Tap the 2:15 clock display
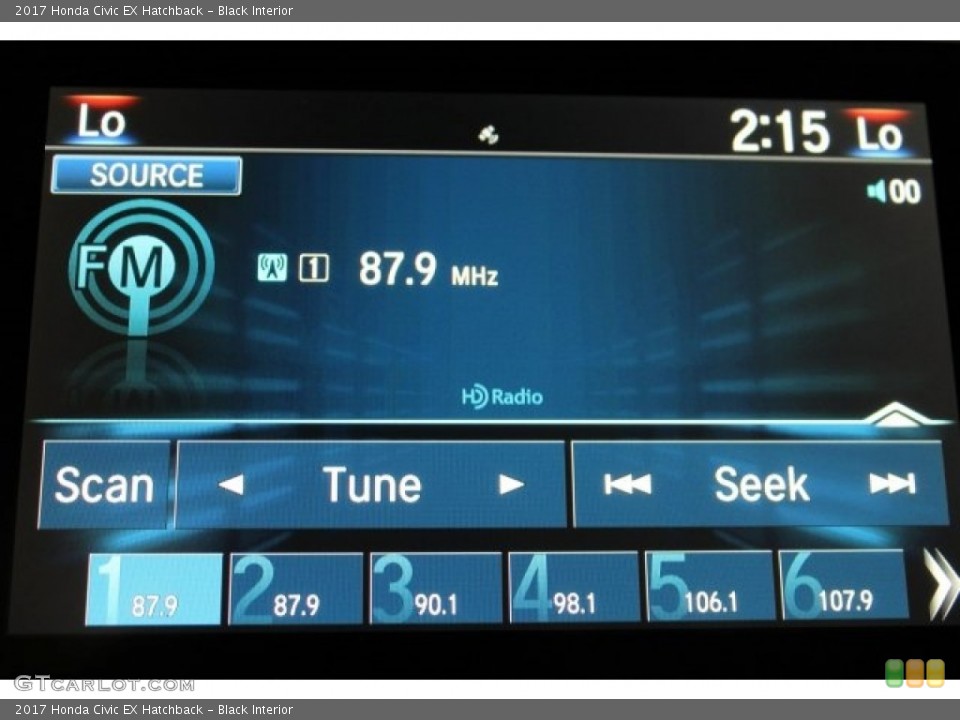 [x=779, y=130]
